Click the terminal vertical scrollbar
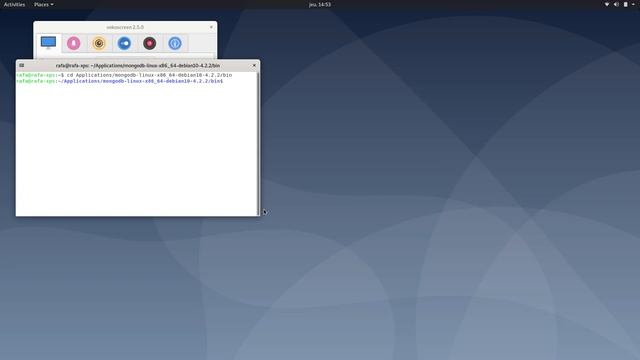This screenshot has height=360, width=640. (x=258, y=144)
